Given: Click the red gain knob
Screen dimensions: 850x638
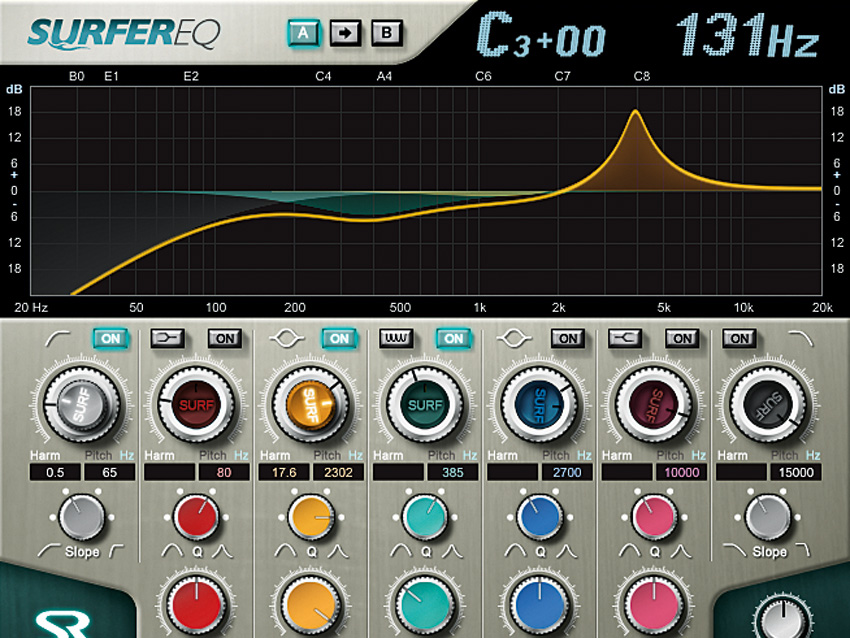Looking at the screenshot, I should coord(196,605).
